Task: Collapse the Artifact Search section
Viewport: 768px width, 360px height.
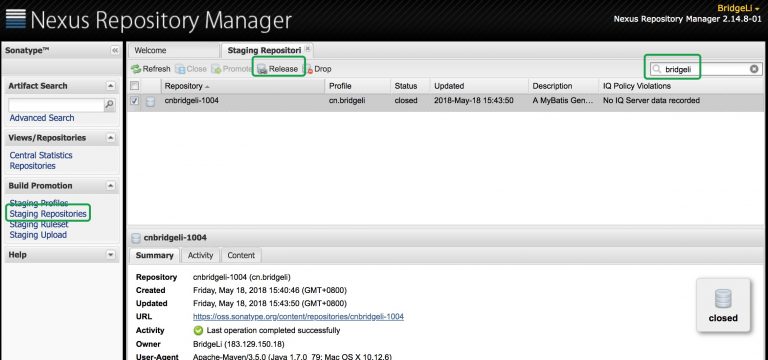Action: pyautogui.click(x=111, y=86)
